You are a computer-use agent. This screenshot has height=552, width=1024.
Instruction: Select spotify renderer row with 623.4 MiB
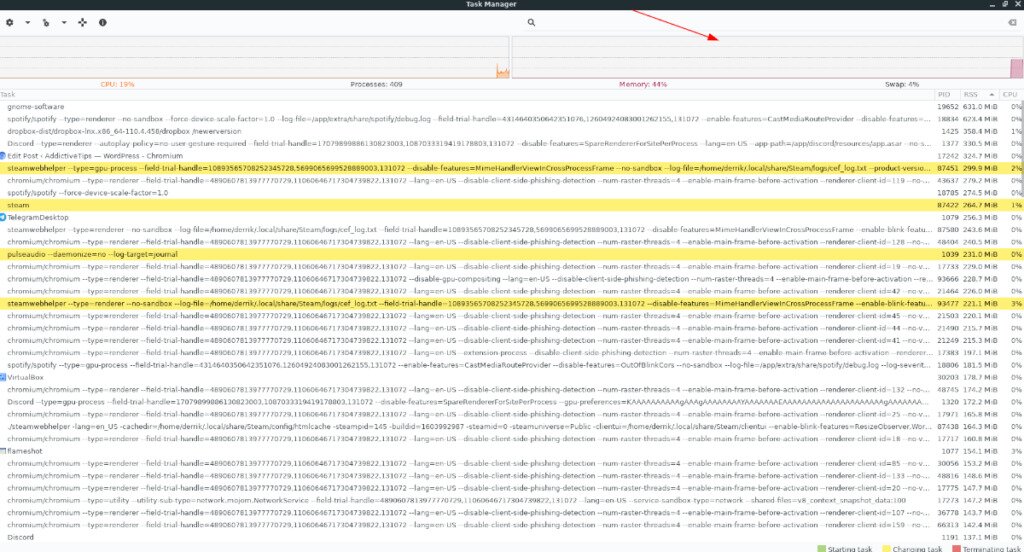tap(512, 119)
